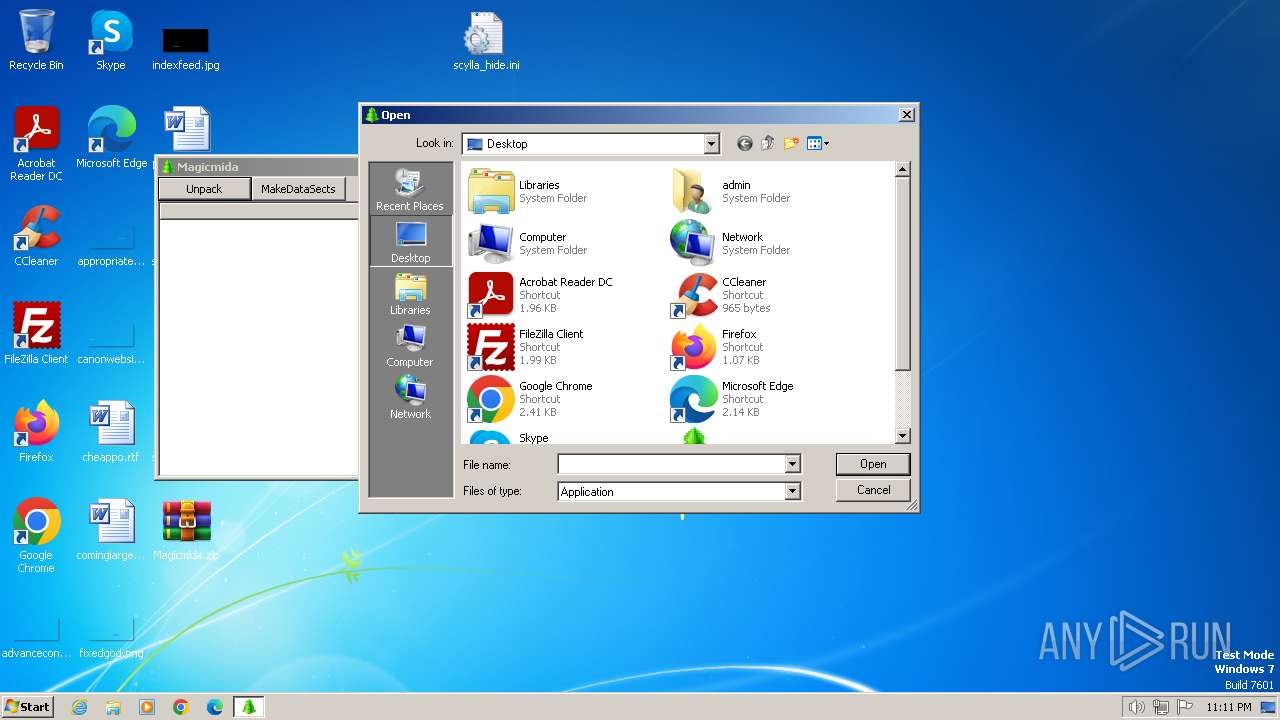The image size is (1280, 720).
Task: Select CCleaner shortcut in file list
Action: pos(720,295)
